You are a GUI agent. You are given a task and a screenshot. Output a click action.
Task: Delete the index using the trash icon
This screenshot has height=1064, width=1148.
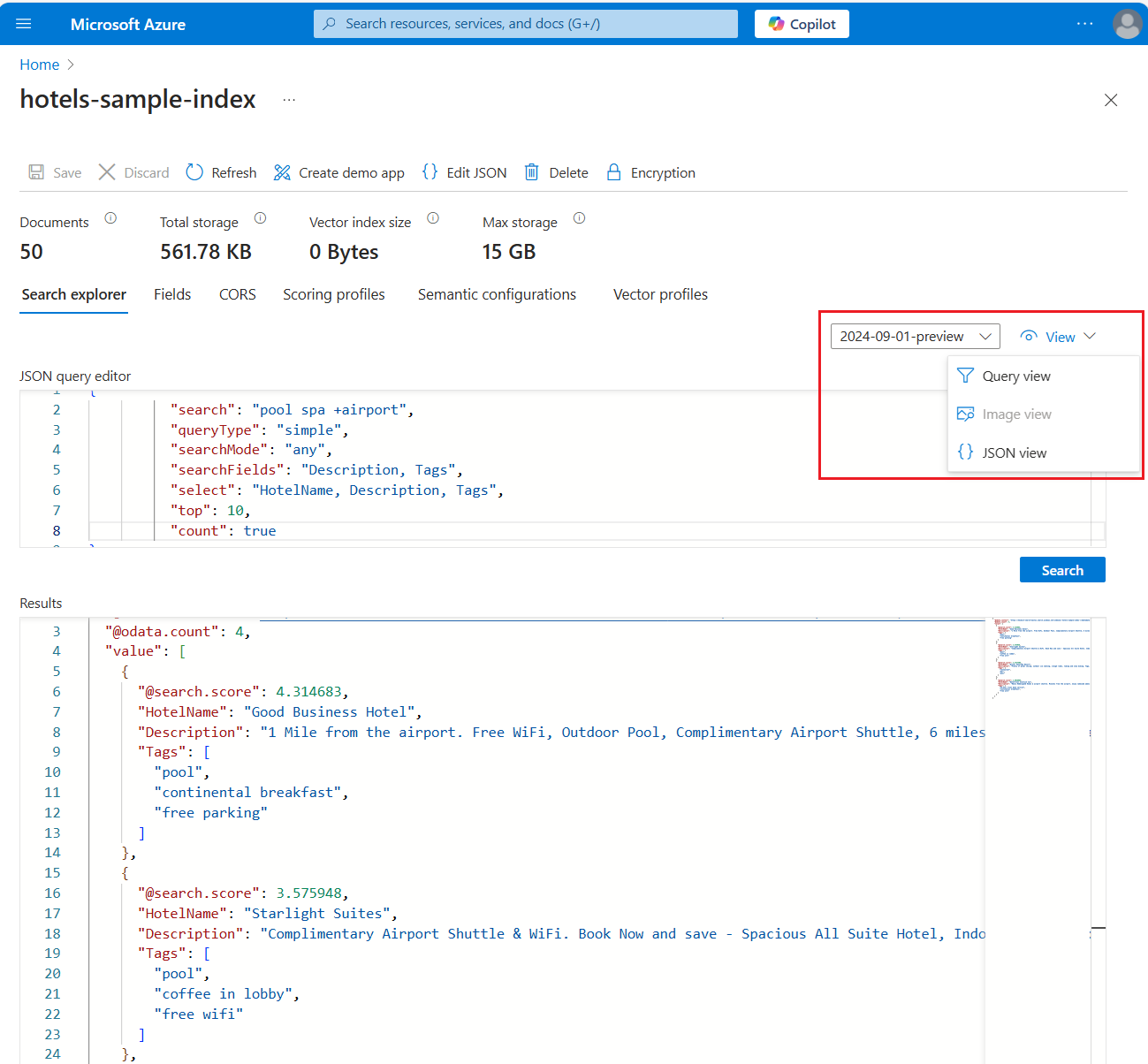(x=556, y=172)
